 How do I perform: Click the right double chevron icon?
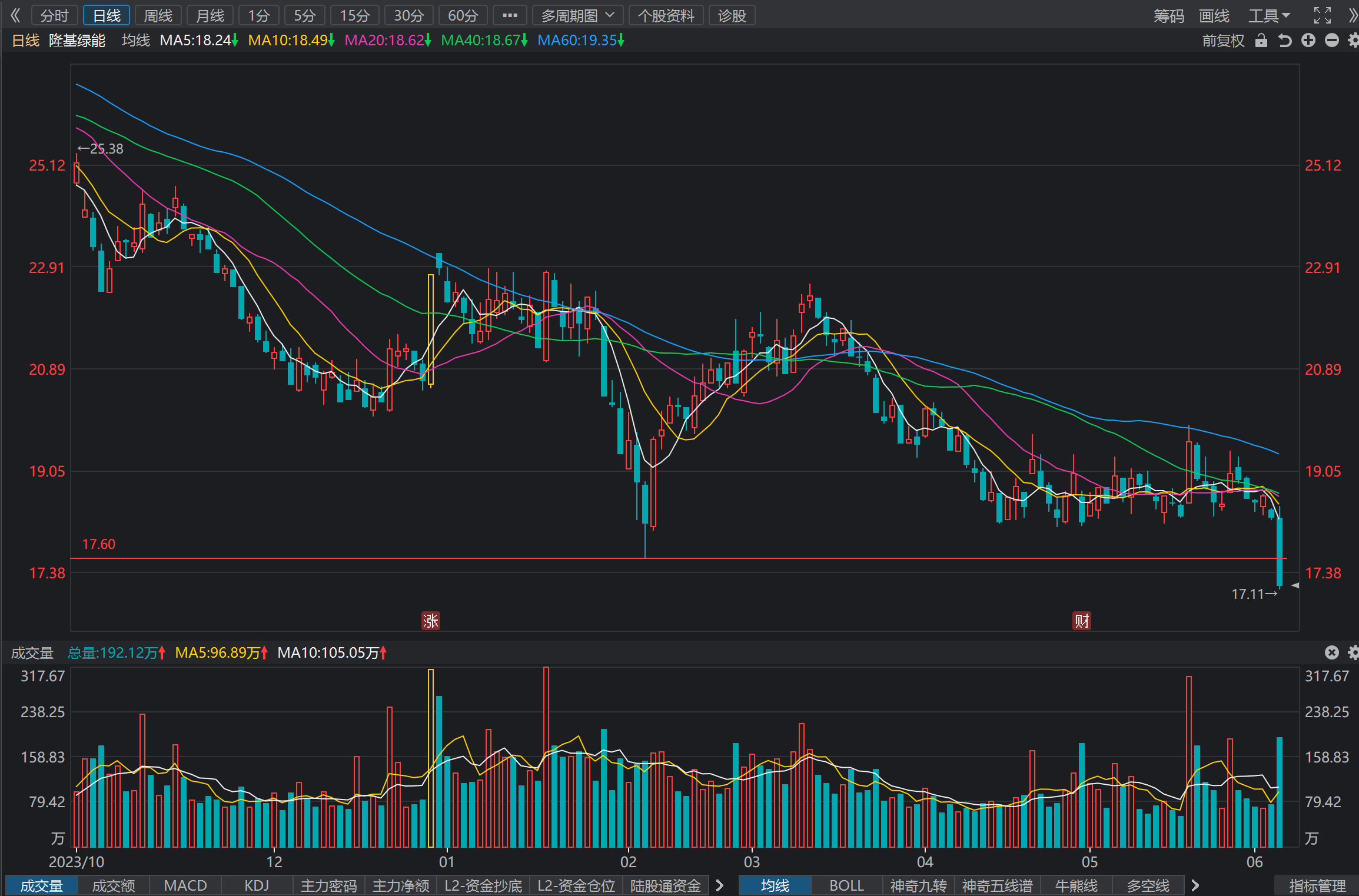coord(1352,15)
